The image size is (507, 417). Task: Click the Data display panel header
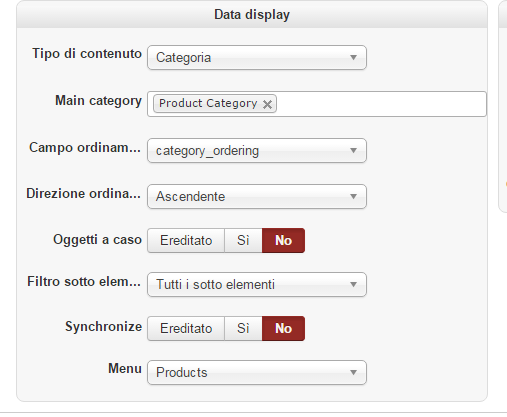[x=252, y=14]
